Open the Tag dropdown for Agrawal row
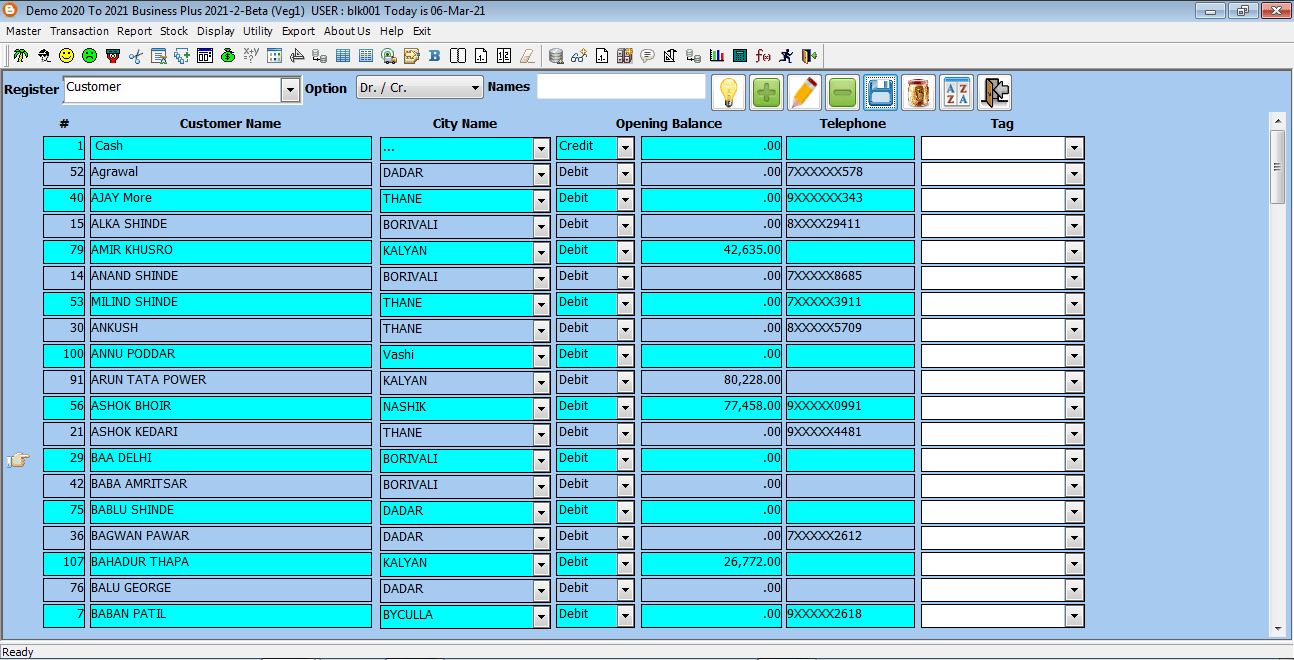Image resolution: width=1294 pixels, height=660 pixels. coord(1074,174)
